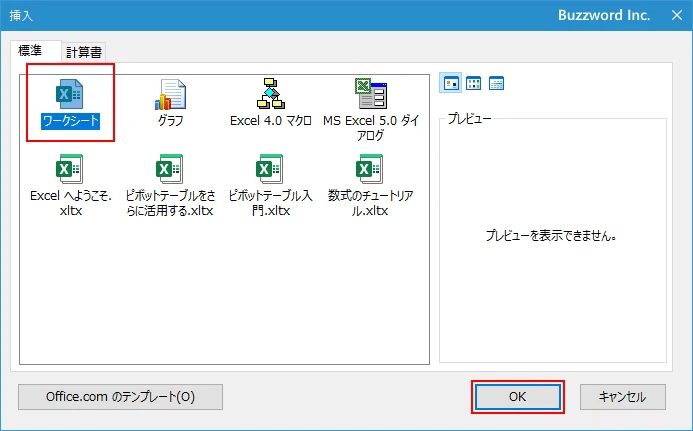
Task: Click the グラフ label text
Action: [171, 121]
